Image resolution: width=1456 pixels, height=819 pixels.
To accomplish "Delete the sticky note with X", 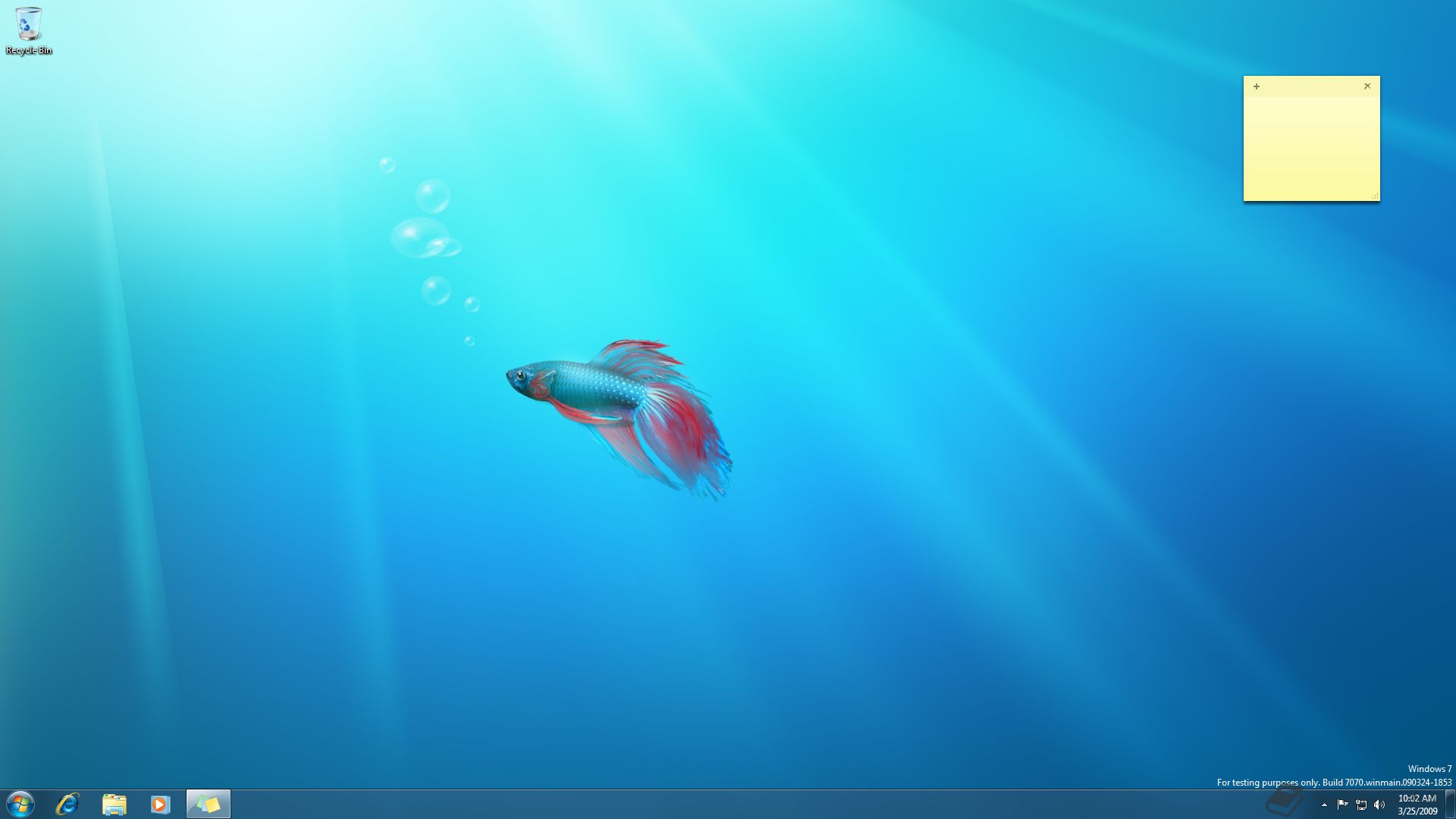I will pos(1367,86).
